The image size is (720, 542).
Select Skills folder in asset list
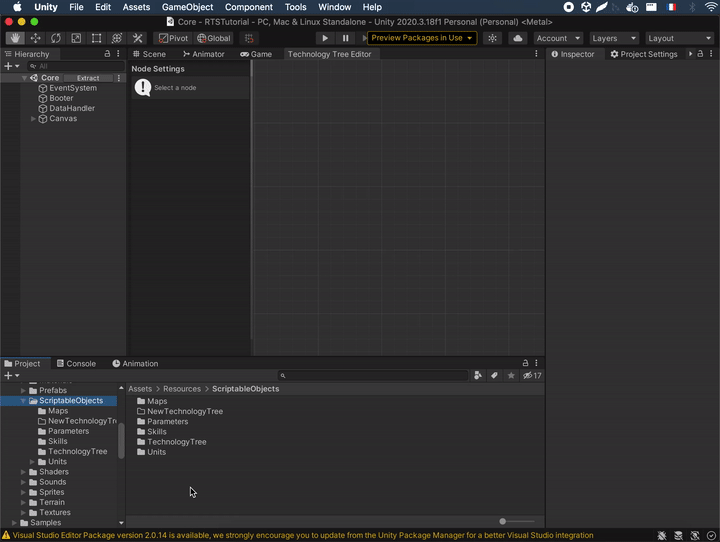point(152,431)
